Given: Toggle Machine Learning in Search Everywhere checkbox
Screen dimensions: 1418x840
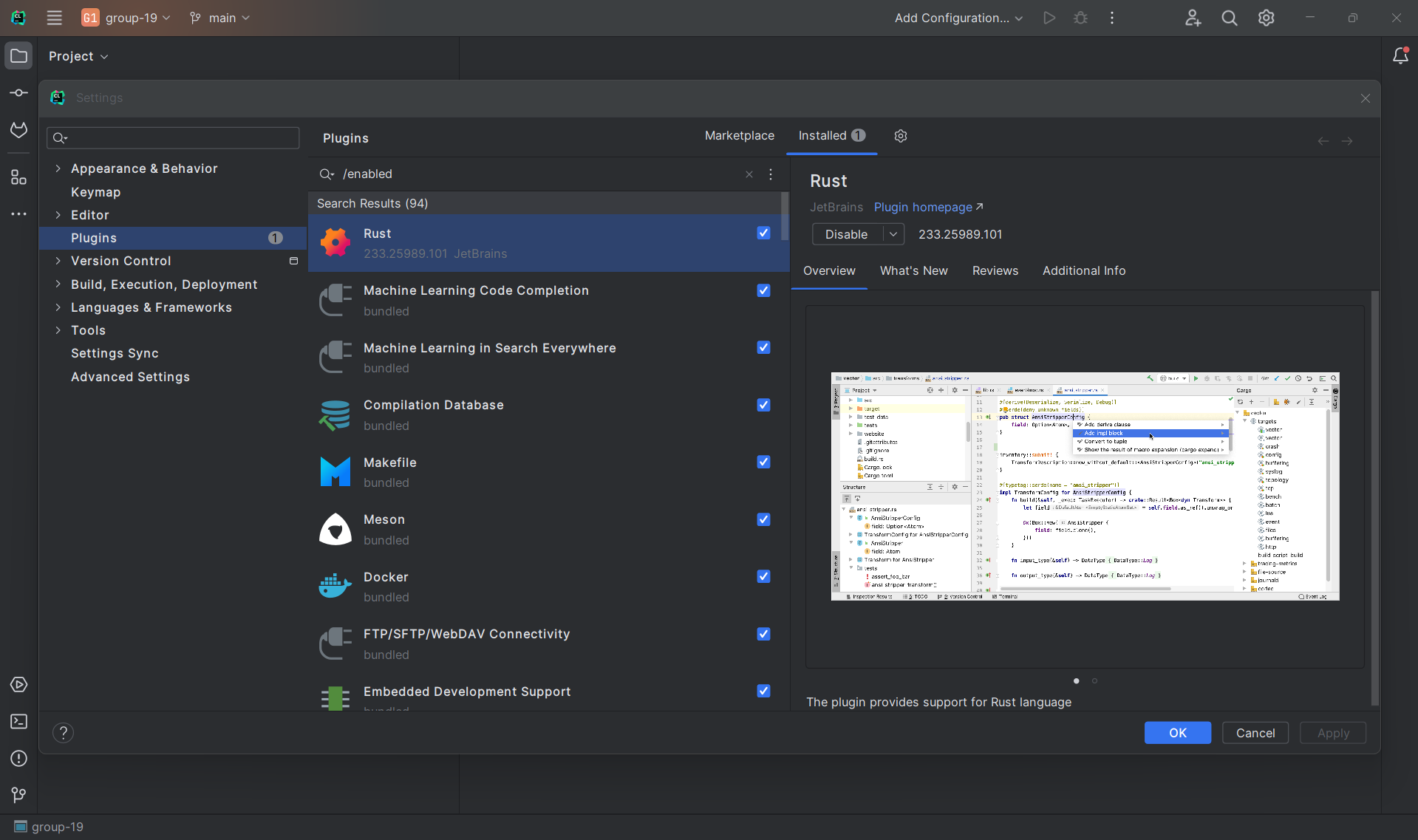Looking at the screenshot, I should pos(764,347).
